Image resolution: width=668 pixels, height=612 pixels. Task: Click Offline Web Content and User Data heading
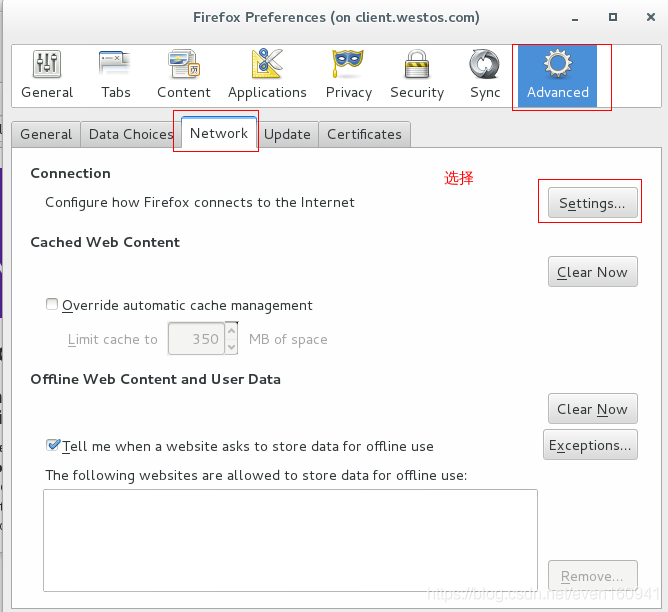[155, 379]
